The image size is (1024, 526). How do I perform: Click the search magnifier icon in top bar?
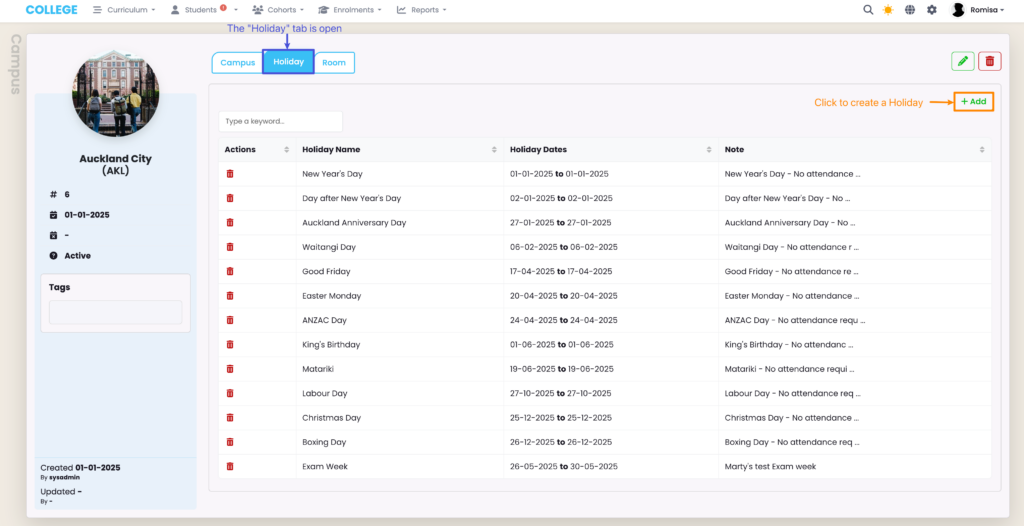(867, 10)
